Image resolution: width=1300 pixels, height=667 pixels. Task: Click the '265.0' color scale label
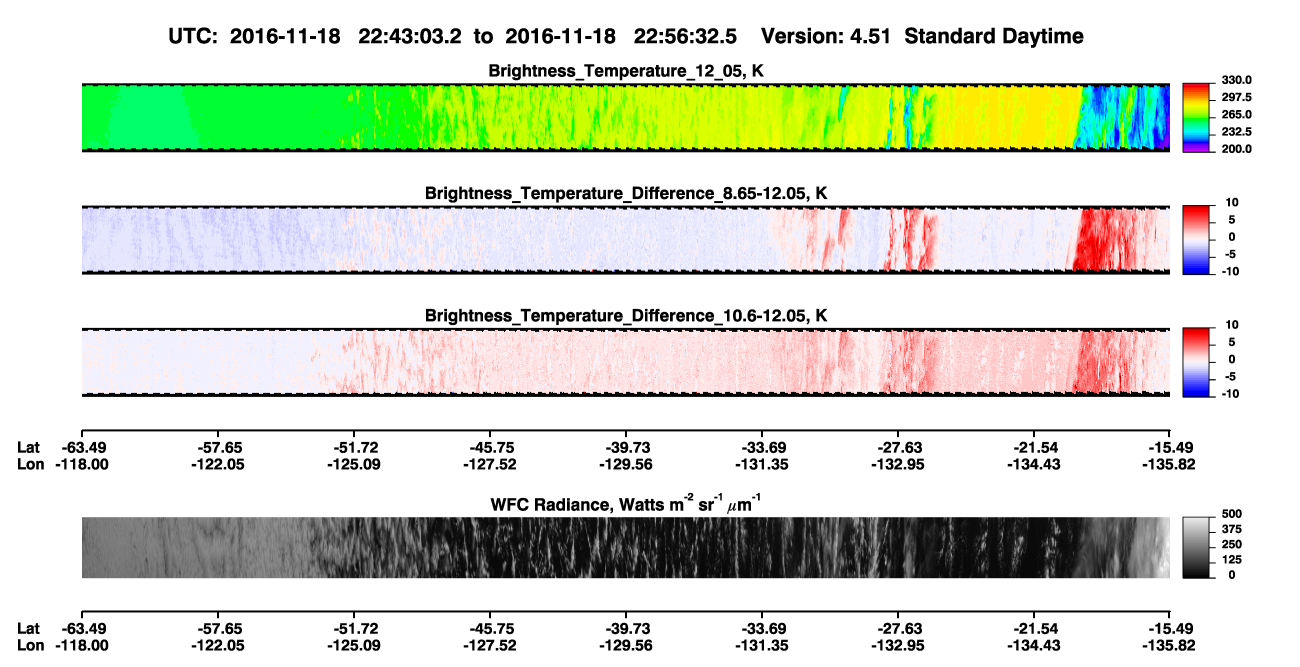pos(1236,114)
